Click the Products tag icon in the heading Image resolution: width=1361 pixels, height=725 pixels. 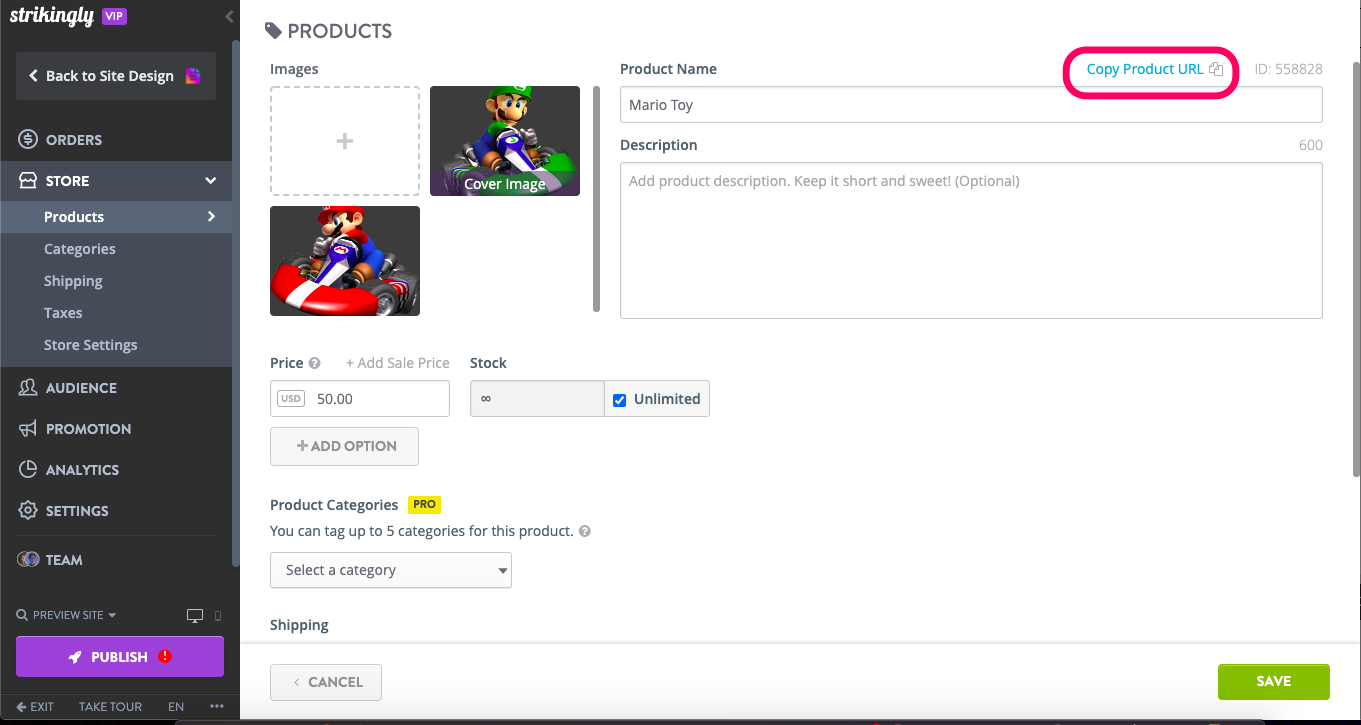[273, 31]
